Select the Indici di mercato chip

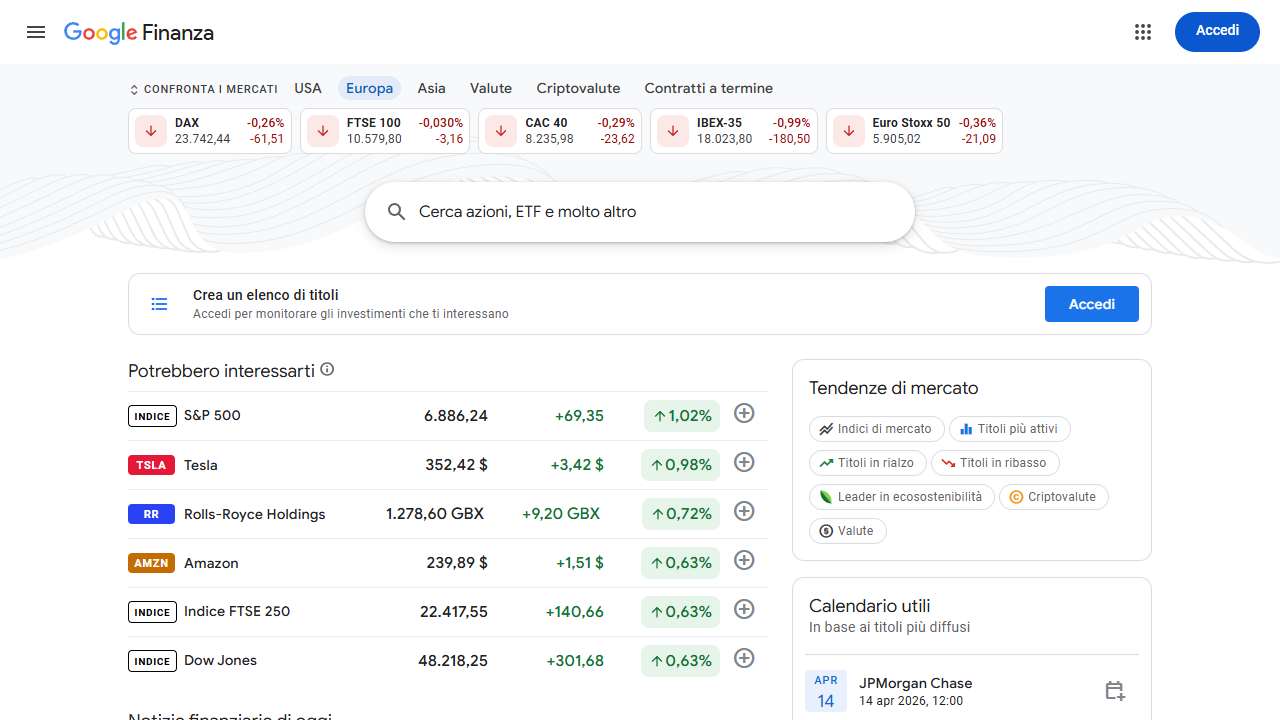click(876, 428)
